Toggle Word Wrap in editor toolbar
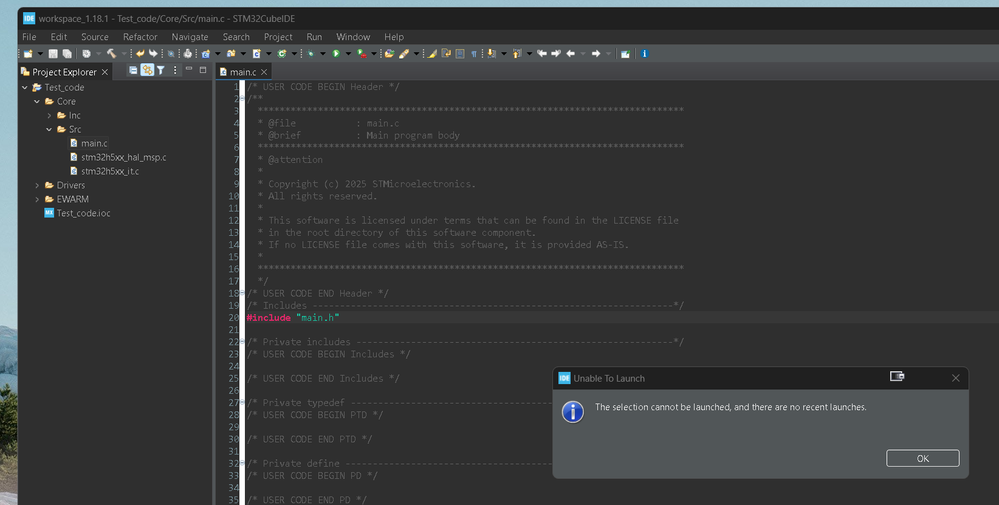The width and height of the screenshot is (999, 505). 446,53
